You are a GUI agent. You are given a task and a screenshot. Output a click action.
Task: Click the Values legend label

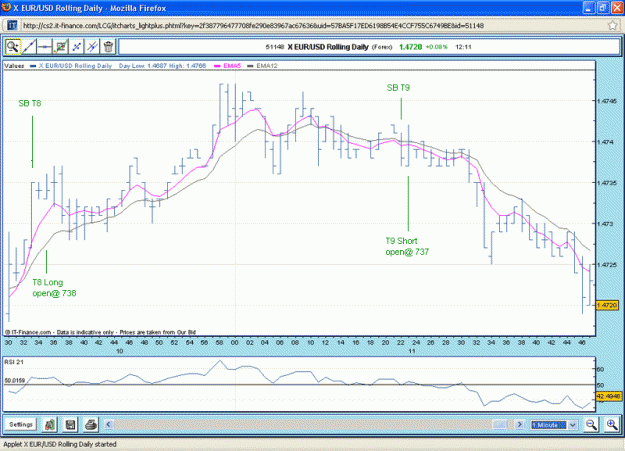14,66
